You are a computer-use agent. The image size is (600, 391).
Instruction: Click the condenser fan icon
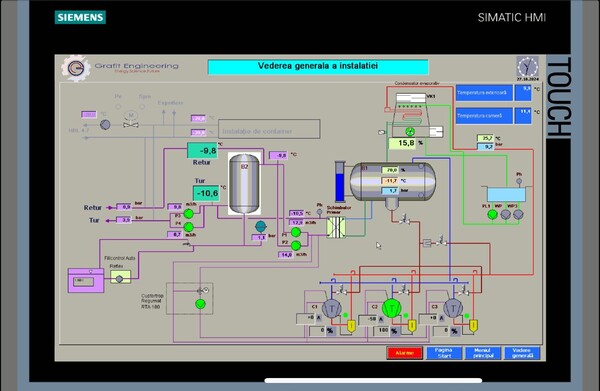click(x=410, y=132)
